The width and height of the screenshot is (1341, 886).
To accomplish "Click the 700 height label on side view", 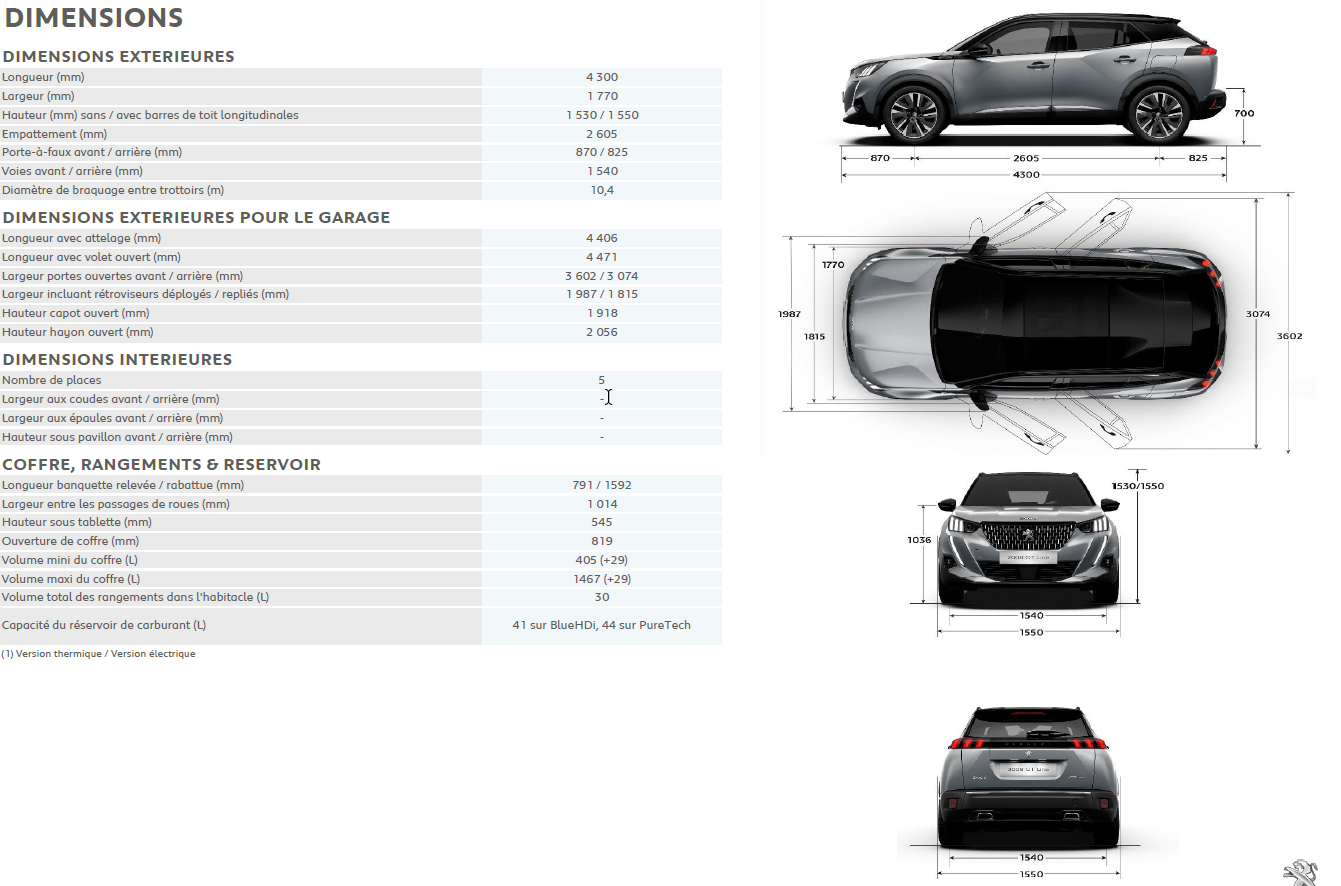I will click(1243, 113).
